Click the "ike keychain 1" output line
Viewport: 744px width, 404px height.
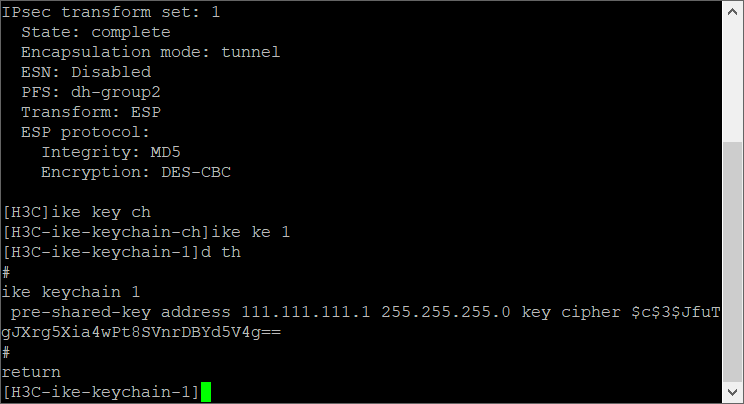click(70, 292)
